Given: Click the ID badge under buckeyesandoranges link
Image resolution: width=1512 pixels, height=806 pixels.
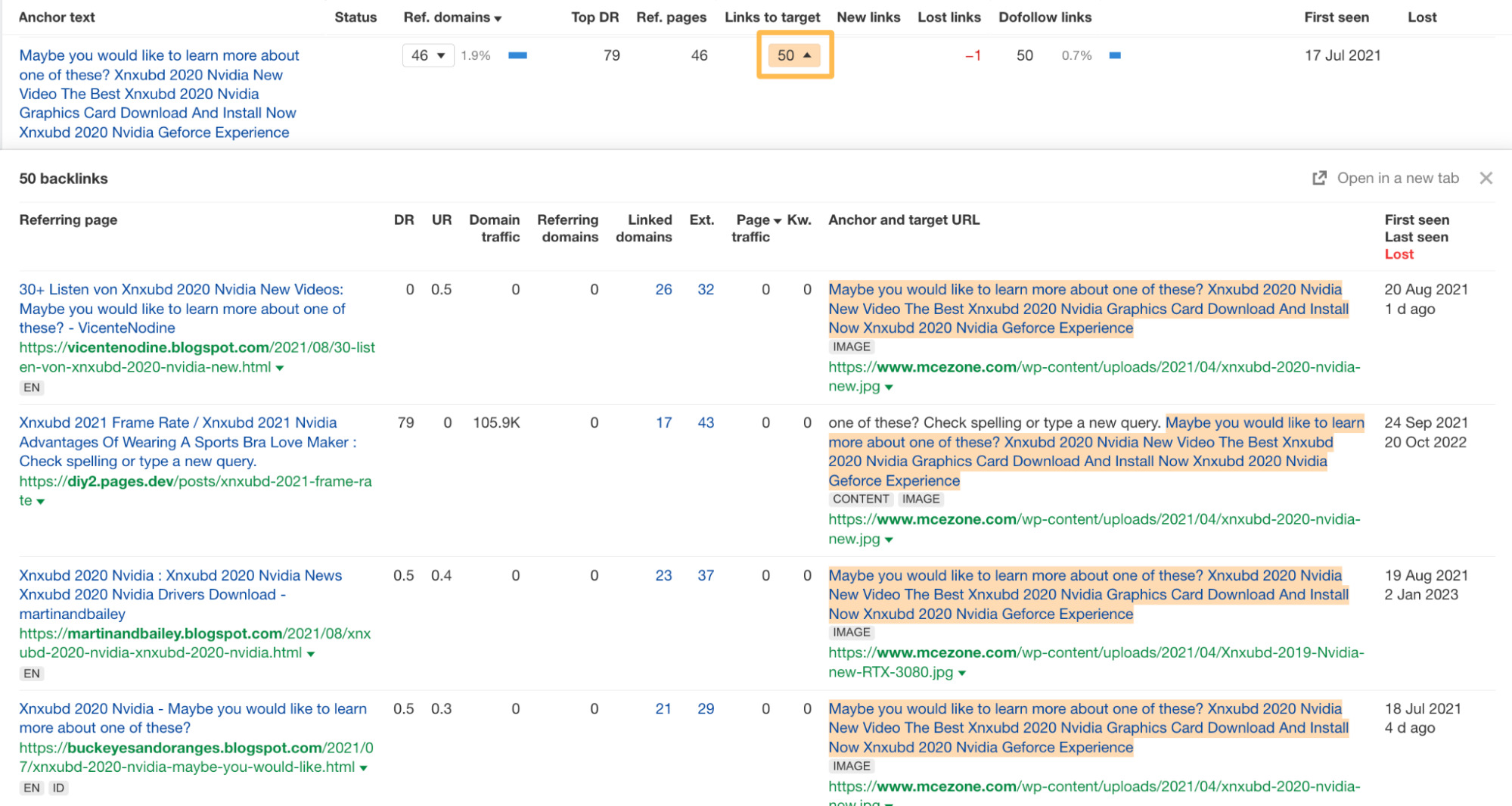Looking at the screenshot, I should [58, 788].
